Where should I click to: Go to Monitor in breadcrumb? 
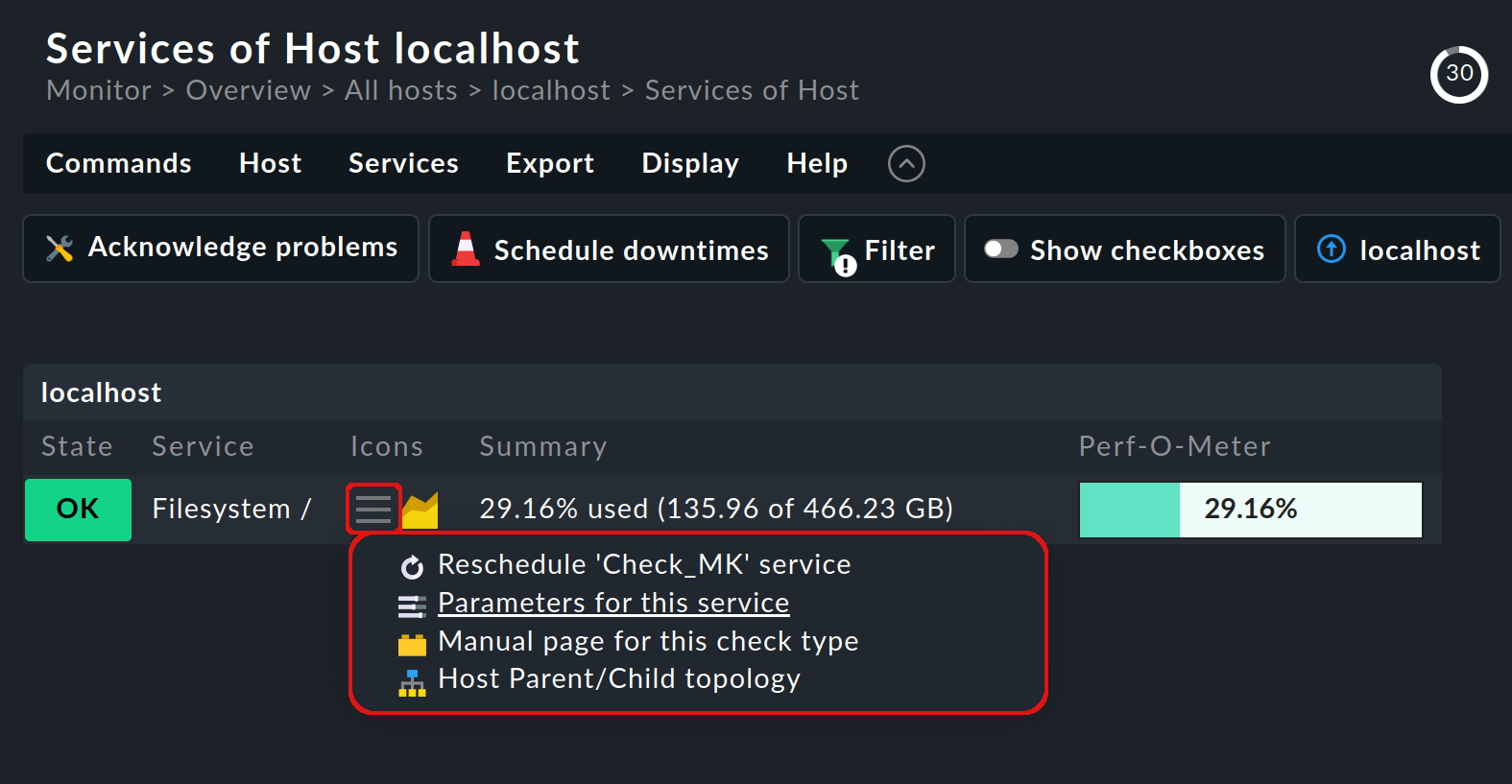(x=99, y=90)
